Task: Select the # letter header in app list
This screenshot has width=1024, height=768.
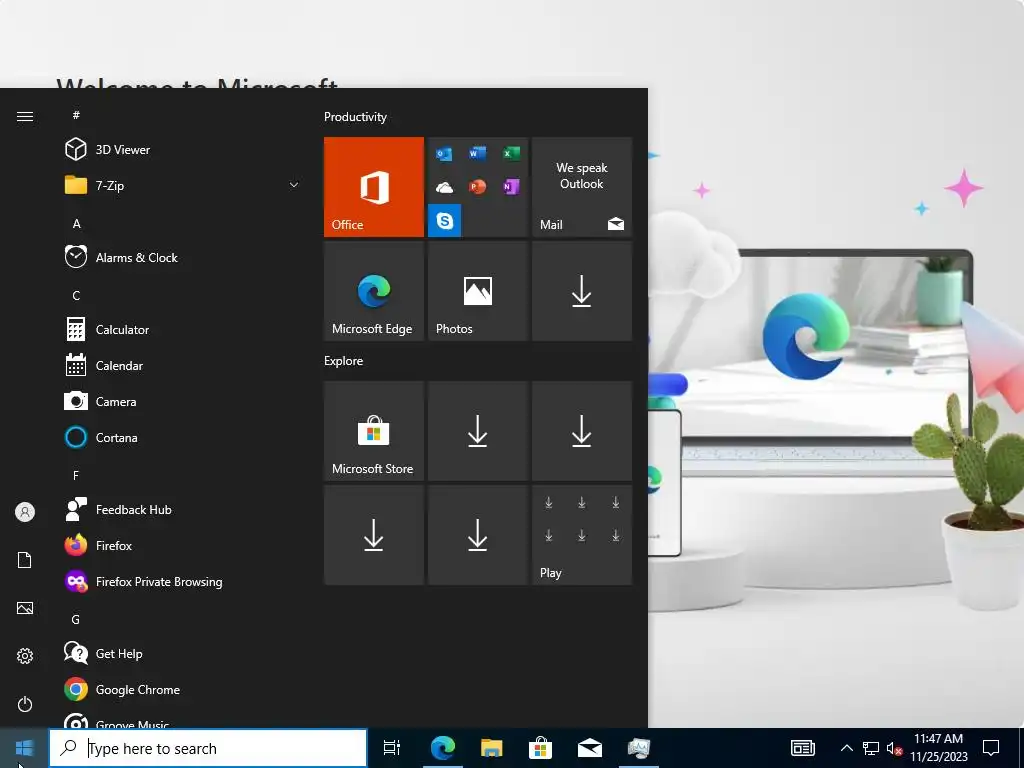Action: 76,115
